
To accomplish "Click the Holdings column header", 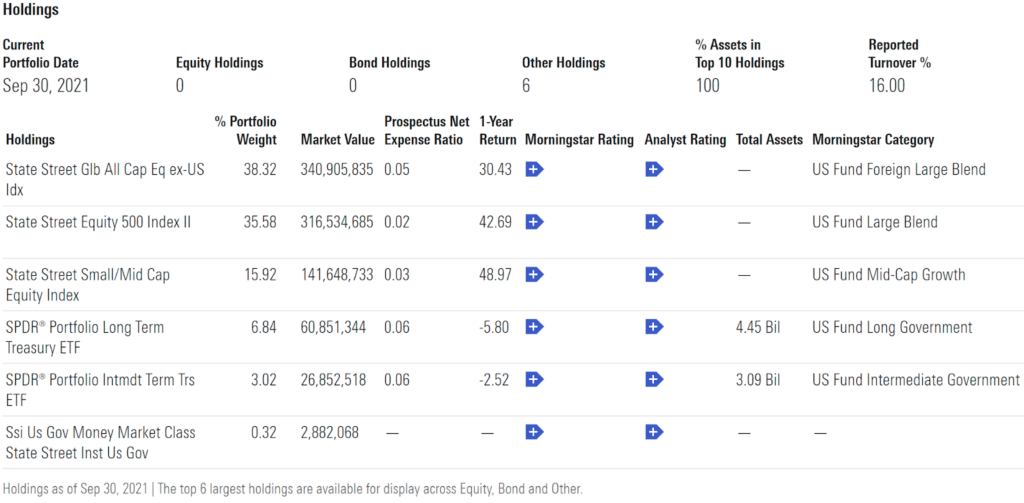I will [x=30, y=140].
